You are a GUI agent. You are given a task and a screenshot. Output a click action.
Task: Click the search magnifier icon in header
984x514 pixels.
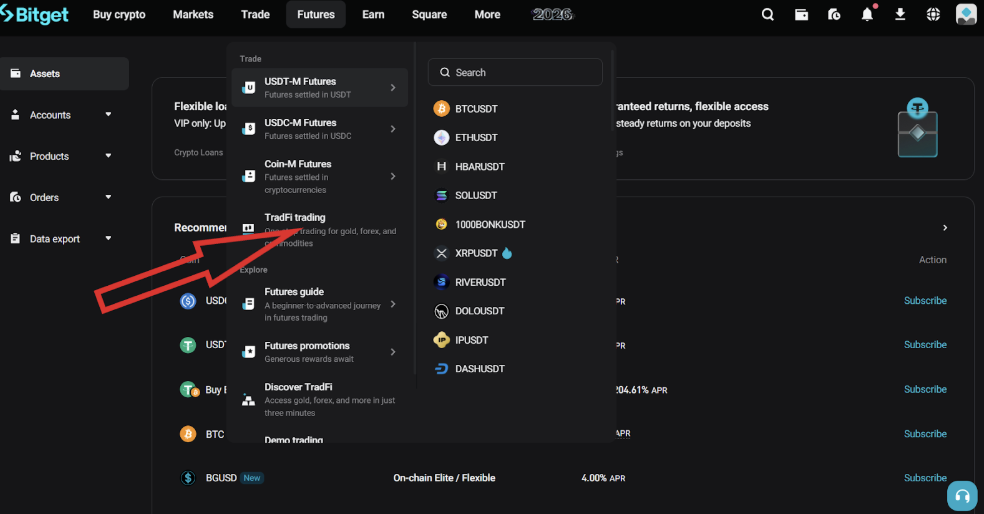tap(768, 15)
